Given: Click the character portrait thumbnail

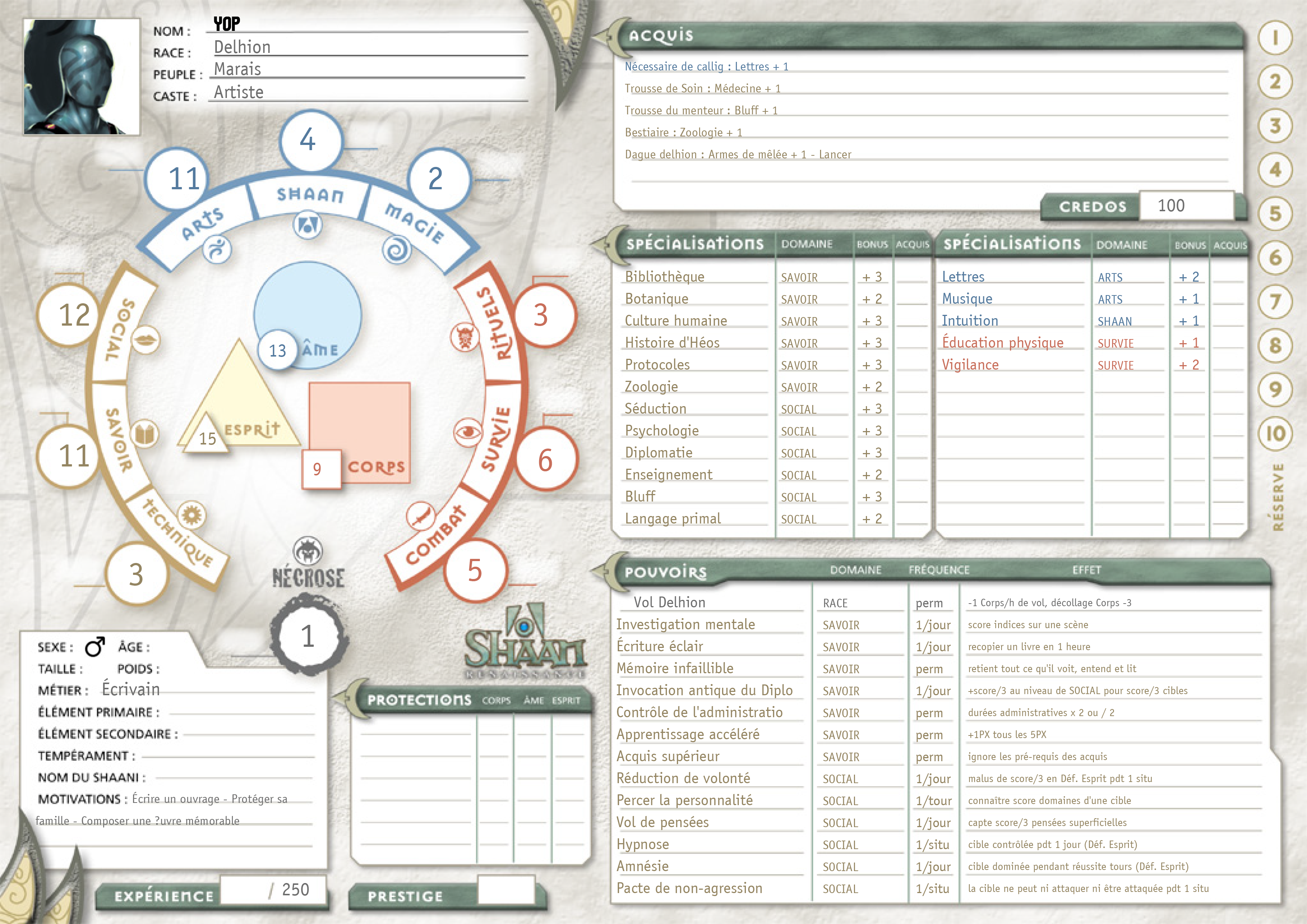Looking at the screenshot, I should tap(81, 77).
